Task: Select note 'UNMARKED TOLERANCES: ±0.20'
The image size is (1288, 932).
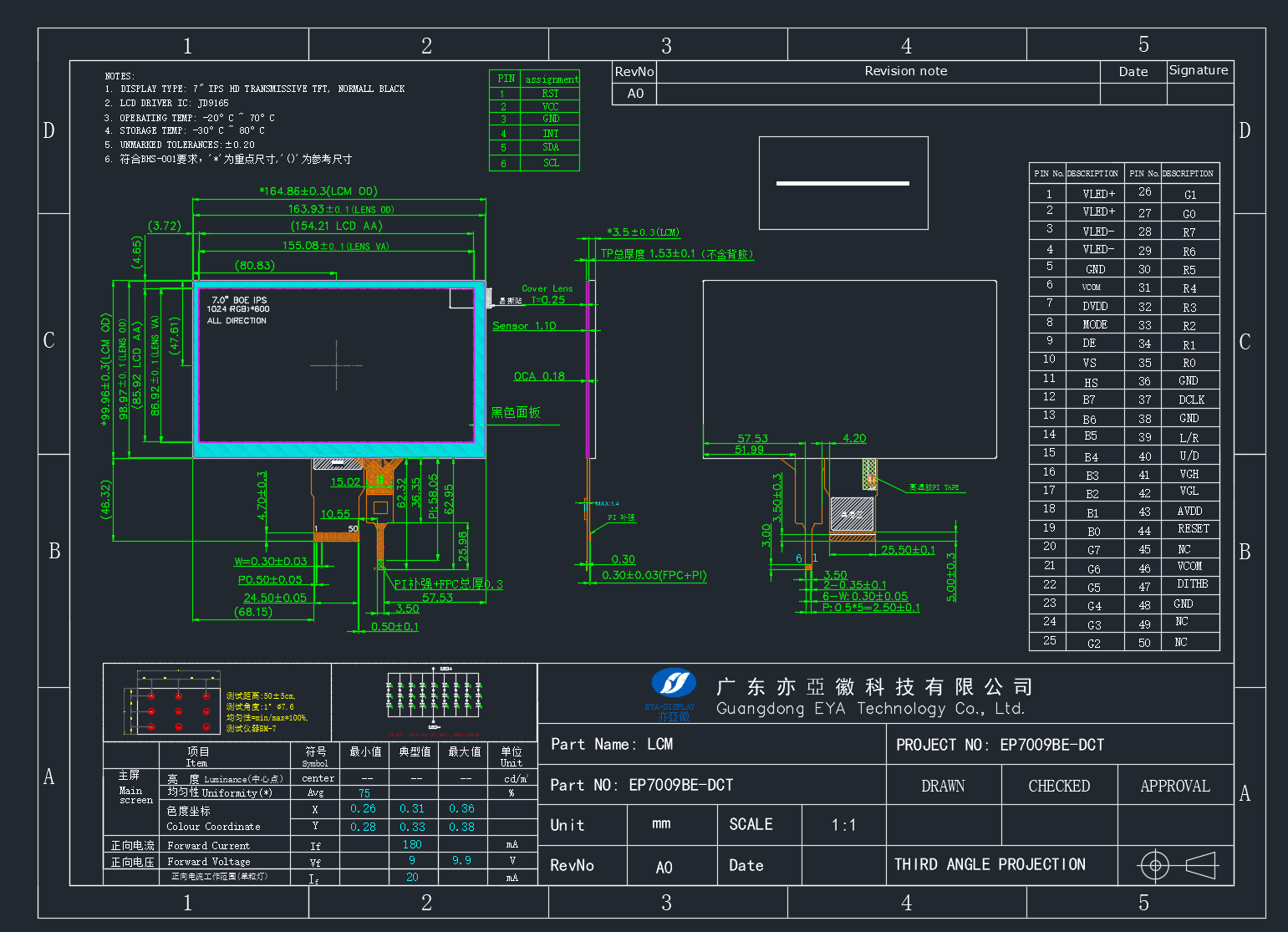Action: 180,145
